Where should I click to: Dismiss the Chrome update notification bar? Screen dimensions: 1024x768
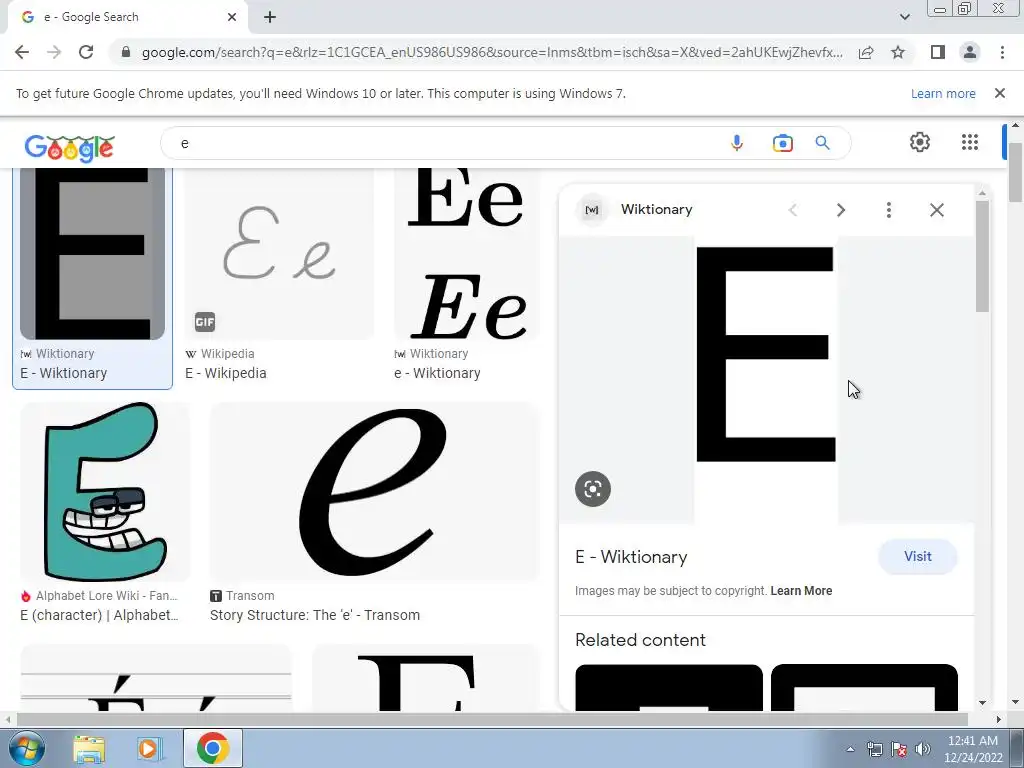pyautogui.click(x=999, y=93)
